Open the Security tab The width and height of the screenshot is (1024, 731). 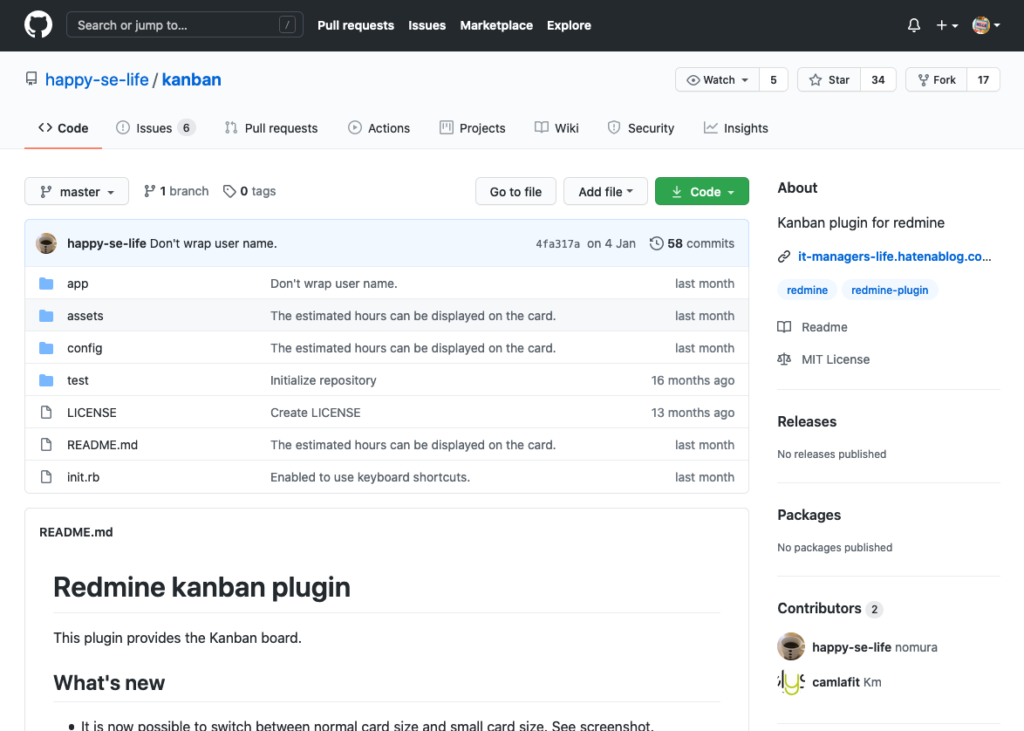[x=641, y=128]
